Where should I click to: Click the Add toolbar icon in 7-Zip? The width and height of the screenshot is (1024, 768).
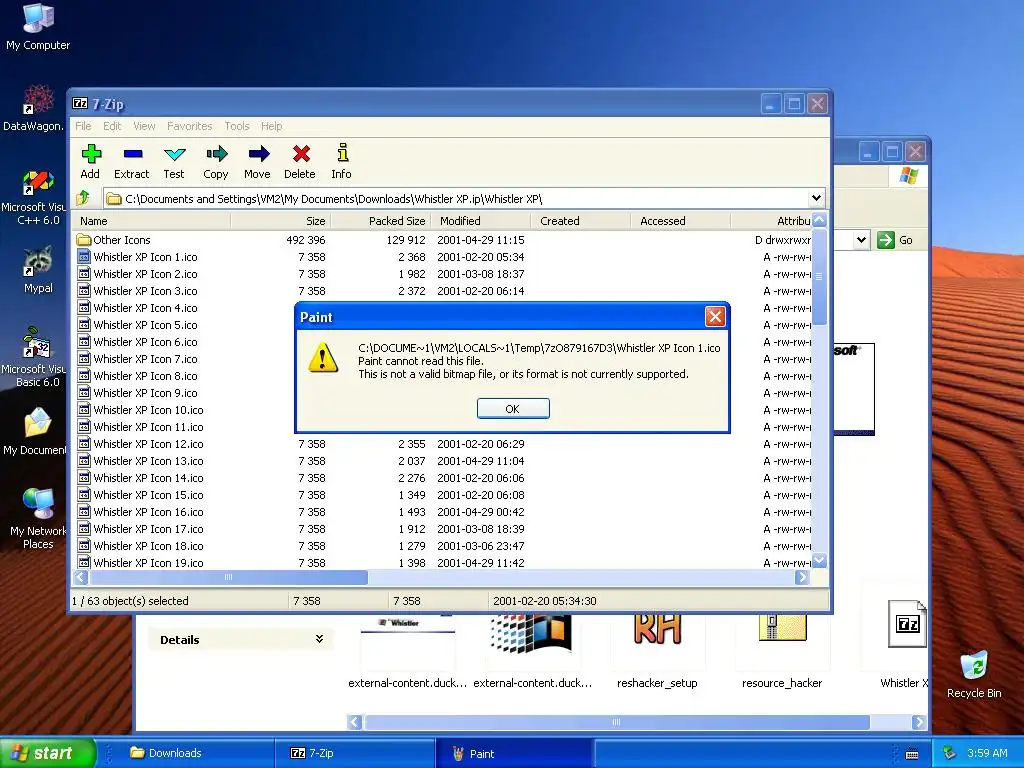tap(91, 154)
